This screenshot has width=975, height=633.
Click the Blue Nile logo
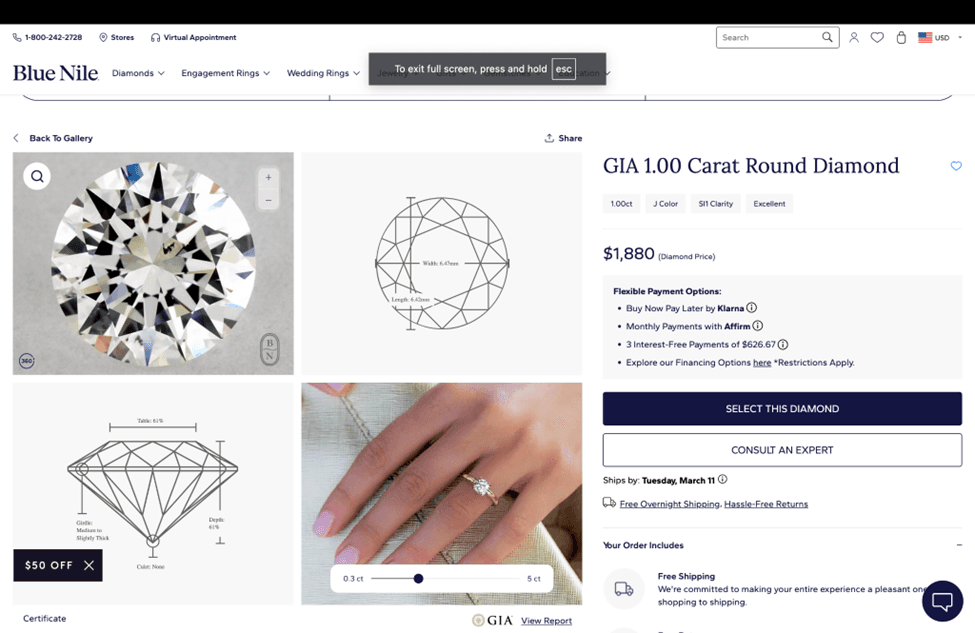pyautogui.click(x=55, y=73)
